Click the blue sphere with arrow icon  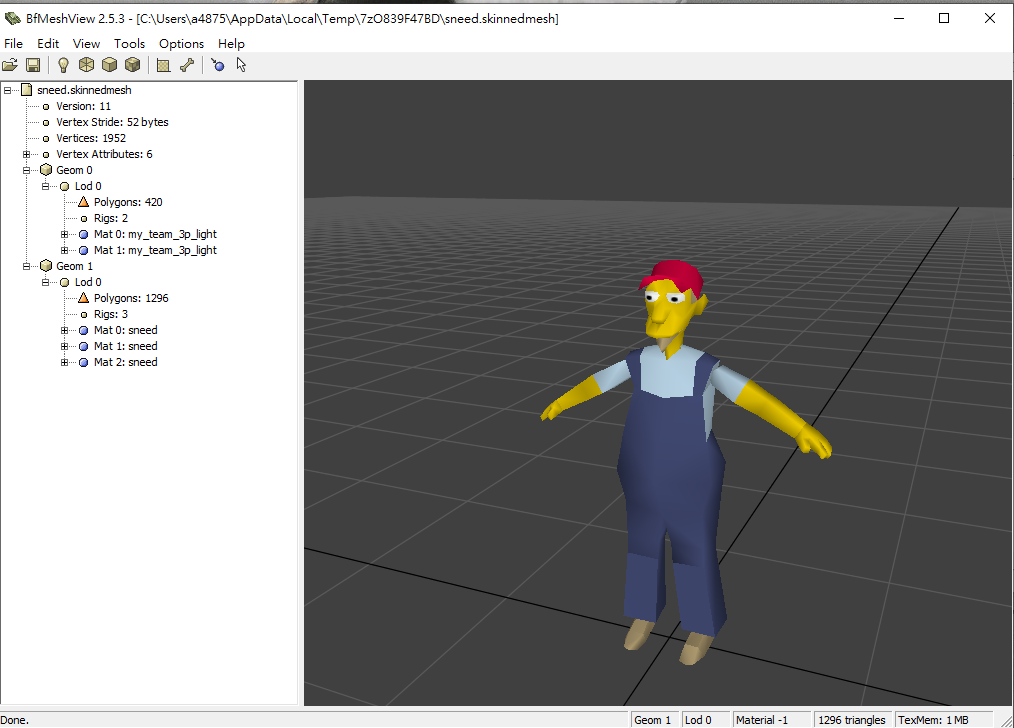[x=217, y=65]
